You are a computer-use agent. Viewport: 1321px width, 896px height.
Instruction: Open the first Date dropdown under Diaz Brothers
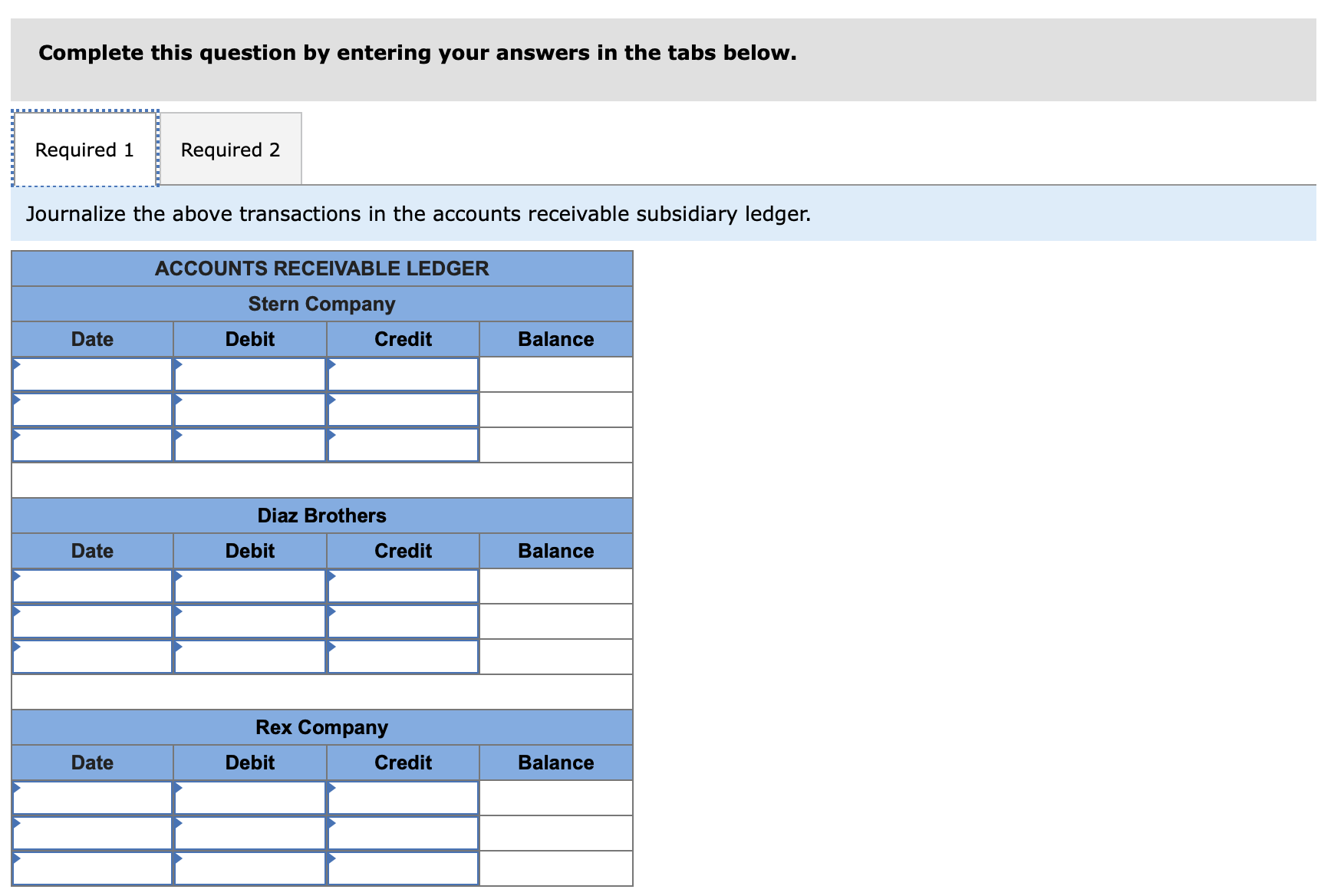click(x=92, y=585)
